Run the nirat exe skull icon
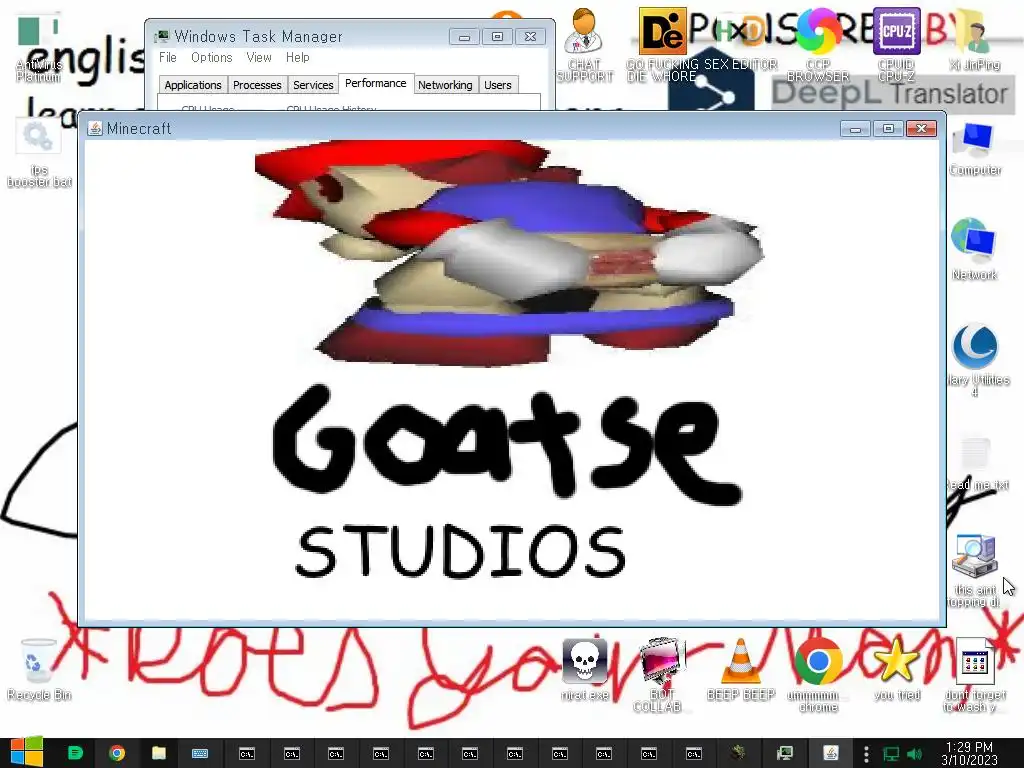This screenshot has height=768, width=1024. coord(584,669)
